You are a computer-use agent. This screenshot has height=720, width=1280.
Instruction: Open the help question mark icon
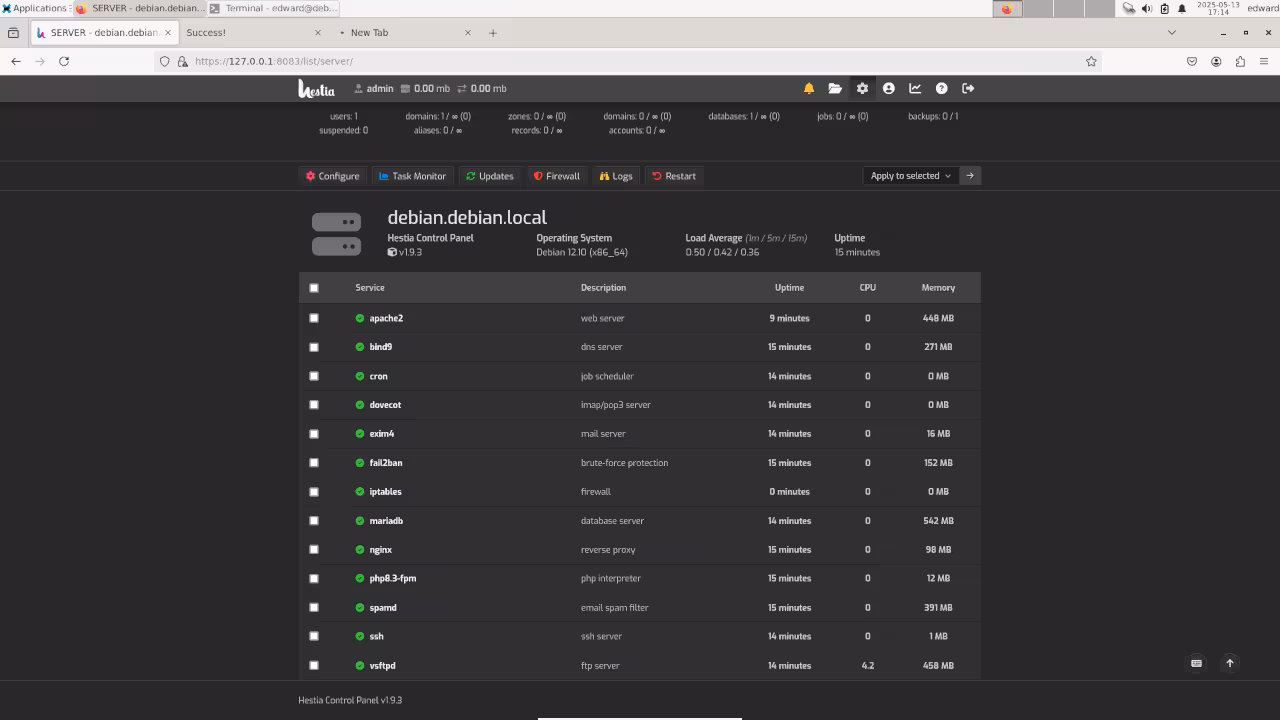click(x=941, y=89)
